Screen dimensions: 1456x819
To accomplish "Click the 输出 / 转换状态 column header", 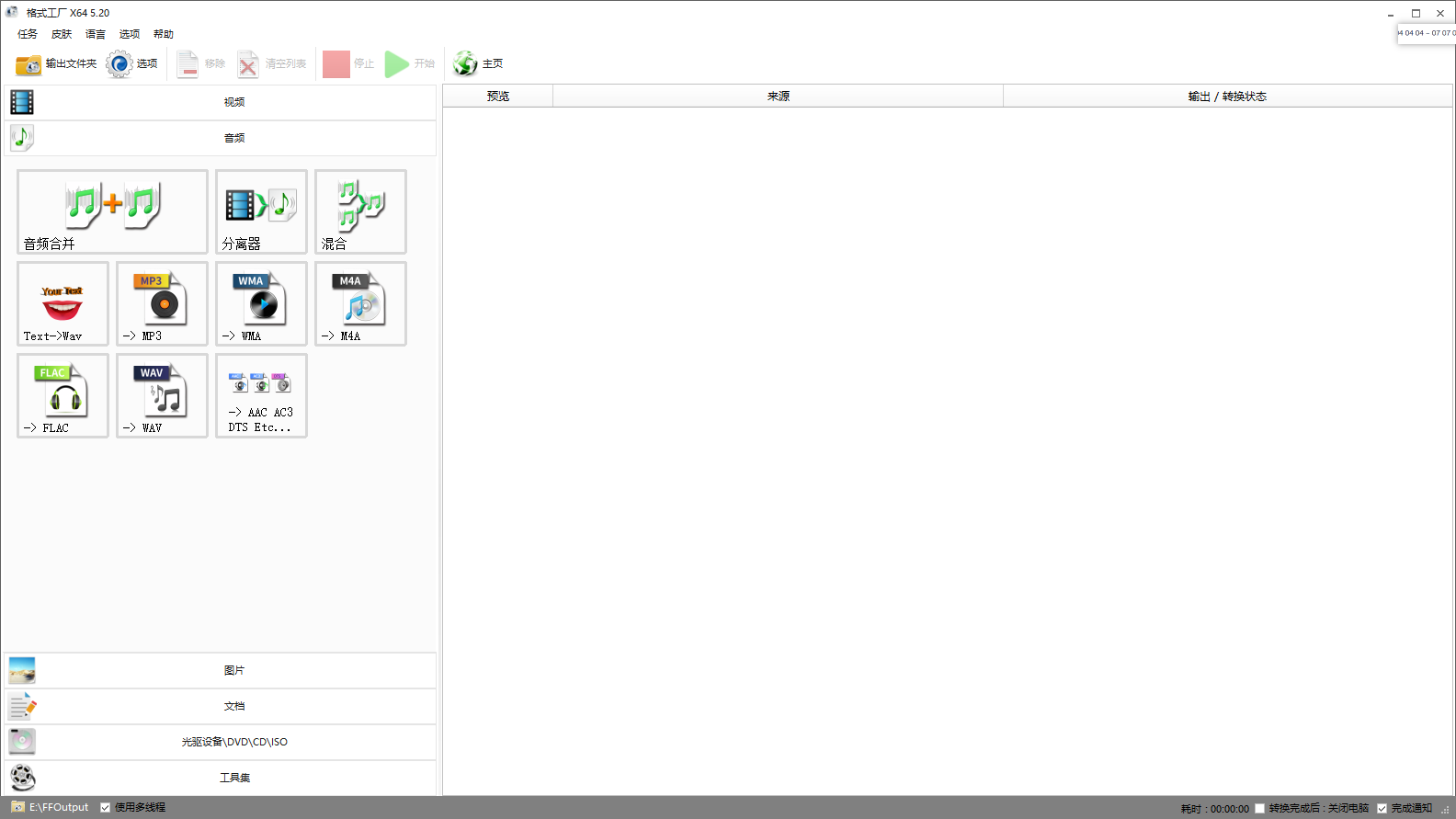I will coord(1227,96).
